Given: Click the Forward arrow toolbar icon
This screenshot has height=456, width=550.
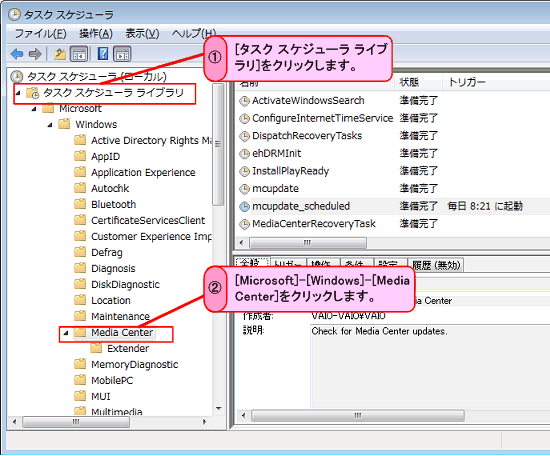Looking at the screenshot, I should (x=35, y=54).
